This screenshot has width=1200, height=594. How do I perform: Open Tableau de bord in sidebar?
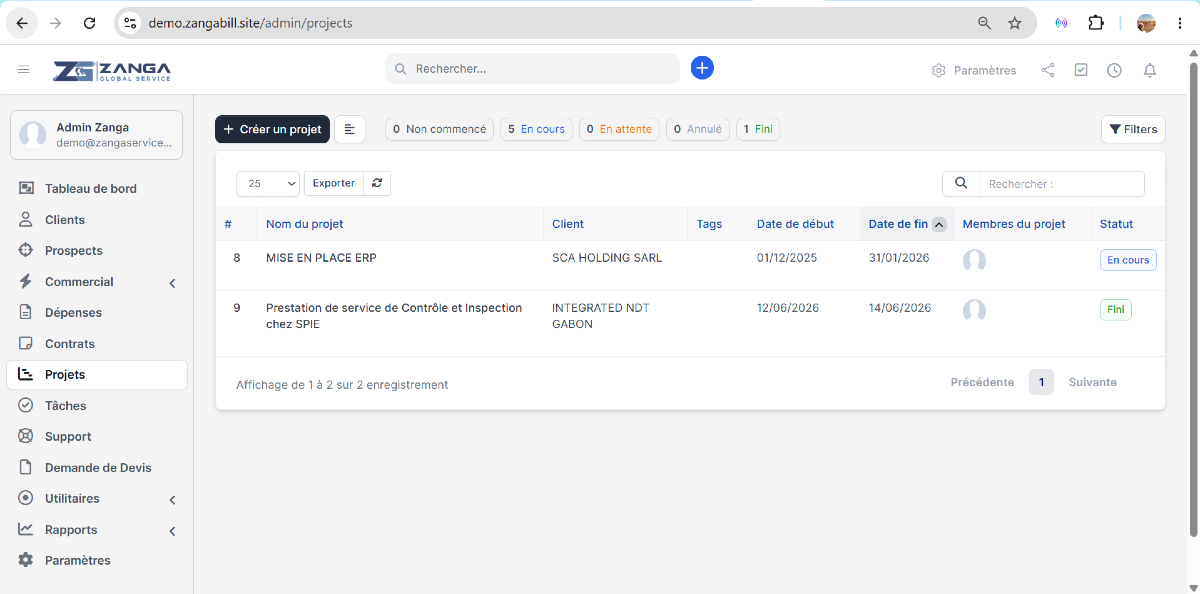coord(97,188)
